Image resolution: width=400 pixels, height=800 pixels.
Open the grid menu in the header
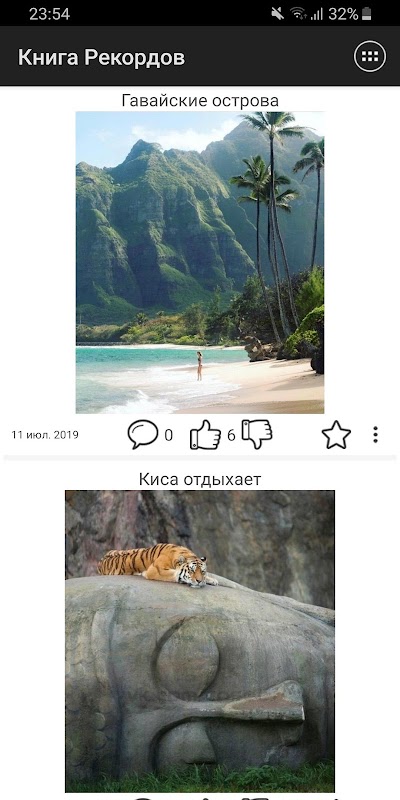[x=370, y=56]
